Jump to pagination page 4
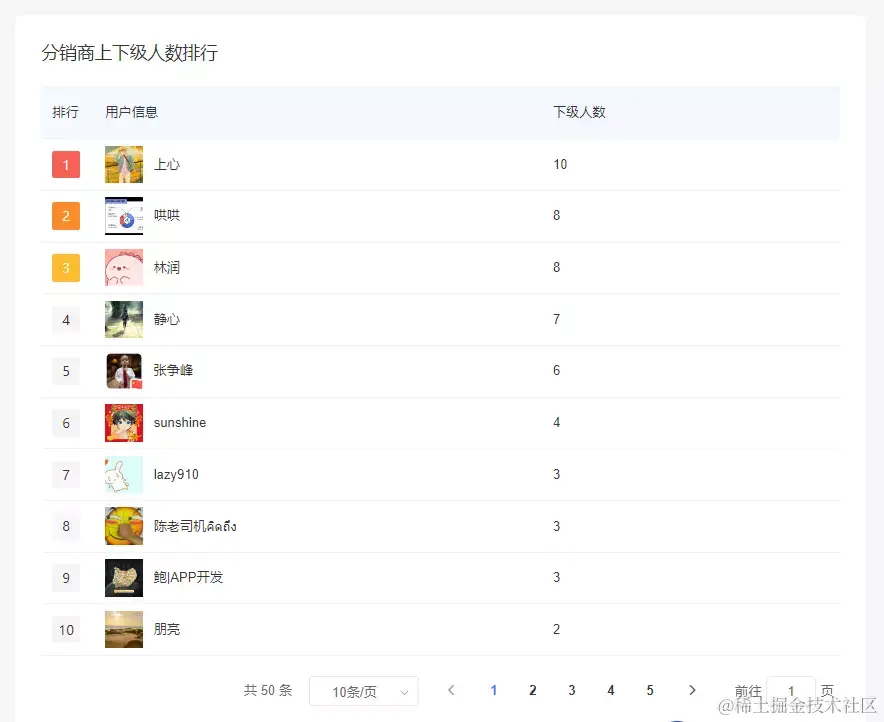Screen dimensions: 884x722 click(x=611, y=690)
